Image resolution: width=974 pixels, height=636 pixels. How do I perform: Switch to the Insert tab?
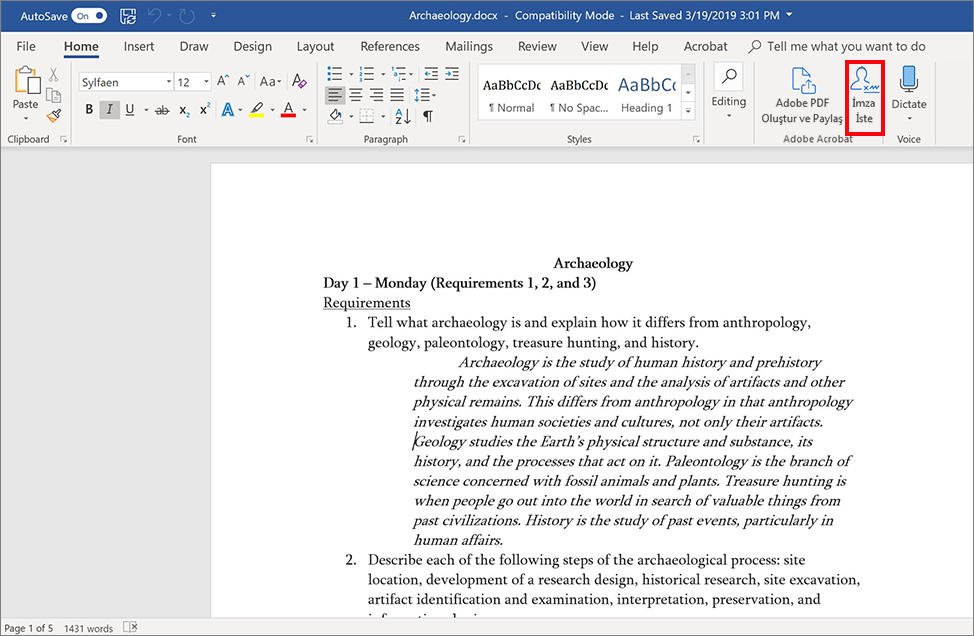139,47
